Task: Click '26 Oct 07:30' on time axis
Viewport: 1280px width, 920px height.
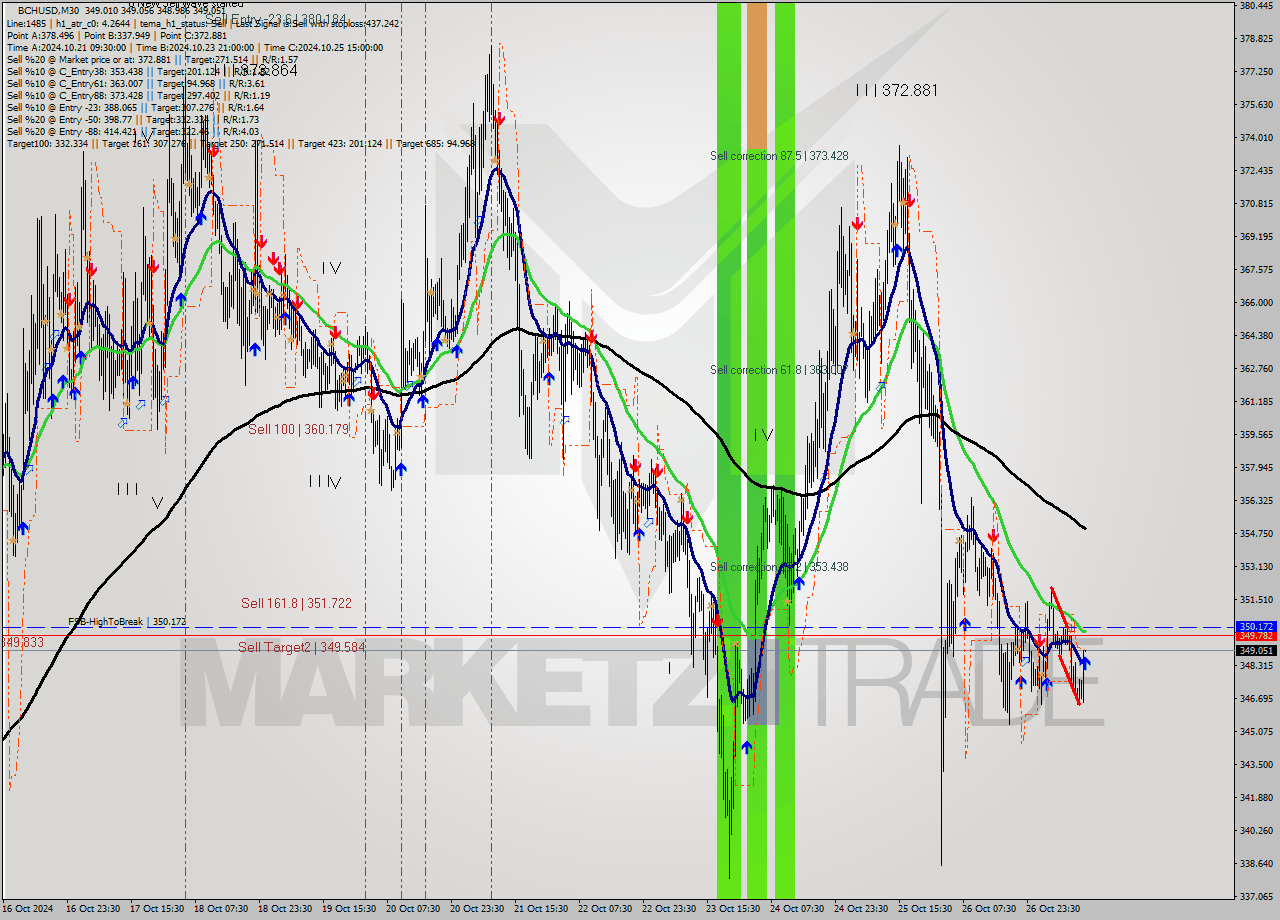Action: 989,909
